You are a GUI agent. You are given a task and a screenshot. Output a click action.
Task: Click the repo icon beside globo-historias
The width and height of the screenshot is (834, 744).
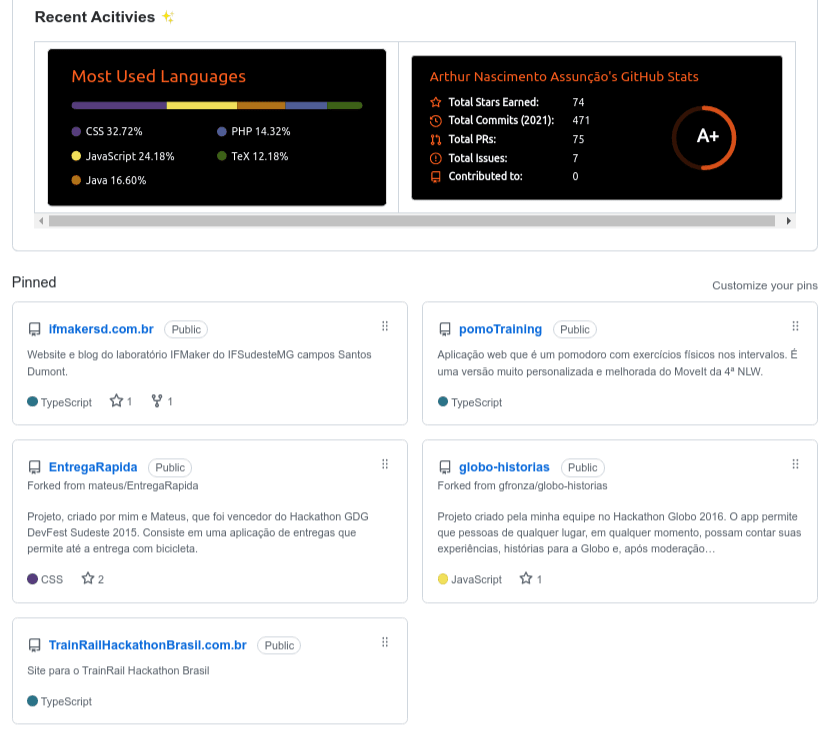tap(445, 467)
